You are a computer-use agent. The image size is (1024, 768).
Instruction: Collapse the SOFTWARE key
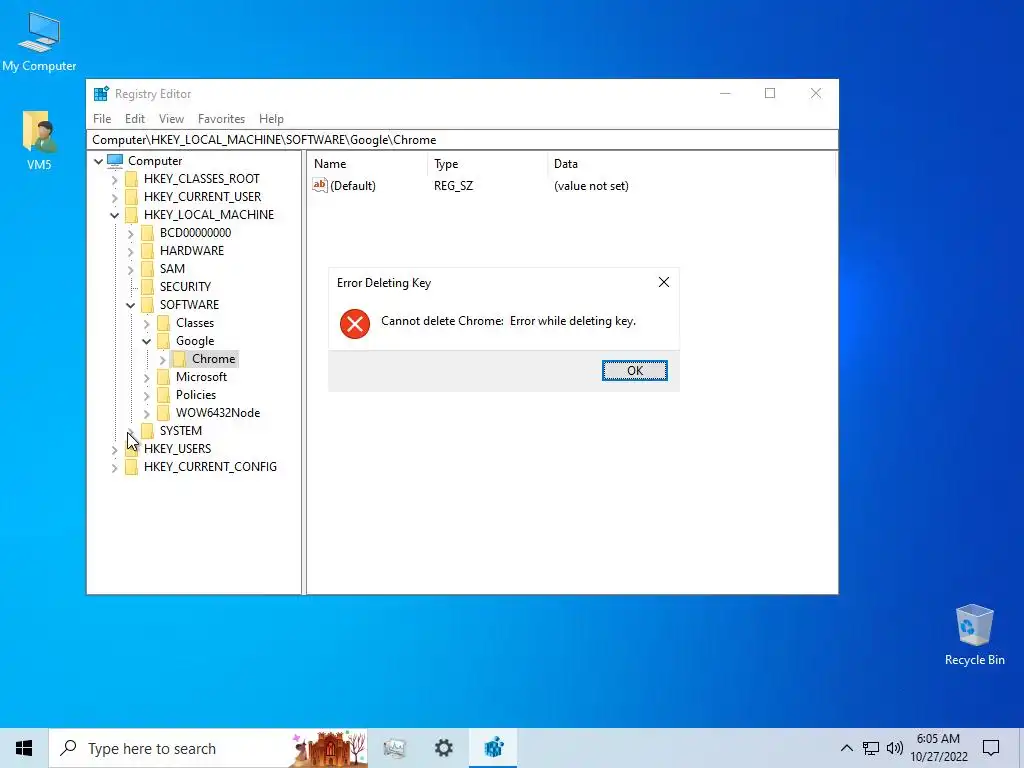click(130, 305)
